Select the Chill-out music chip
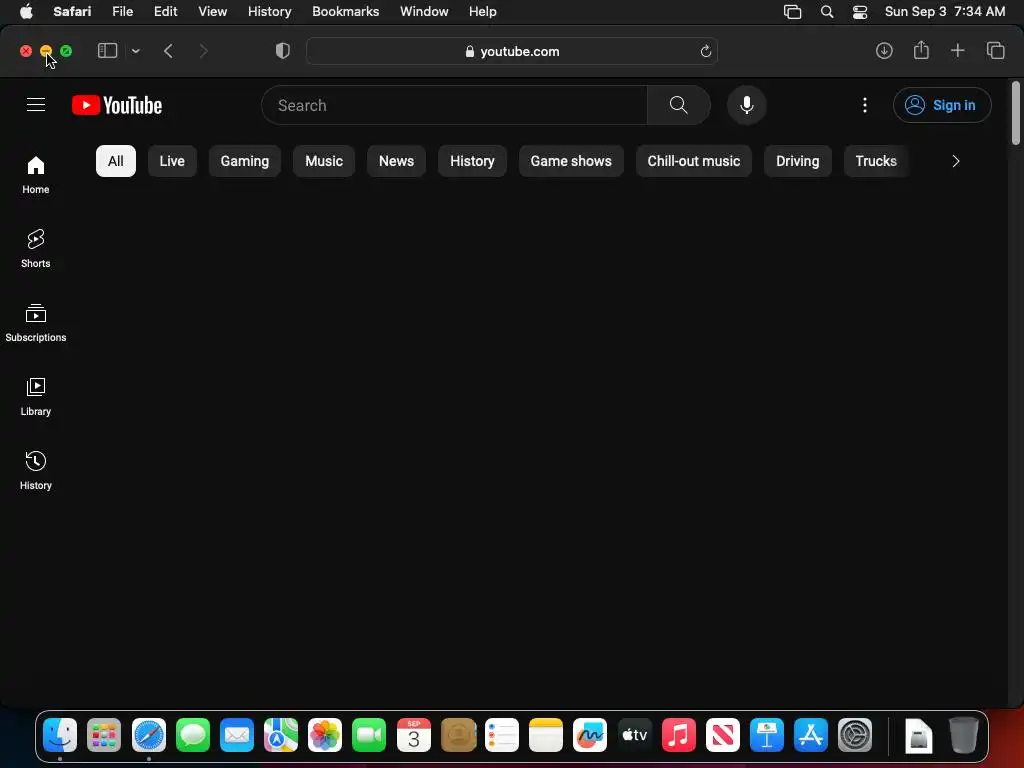The image size is (1024, 768). (x=694, y=161)
